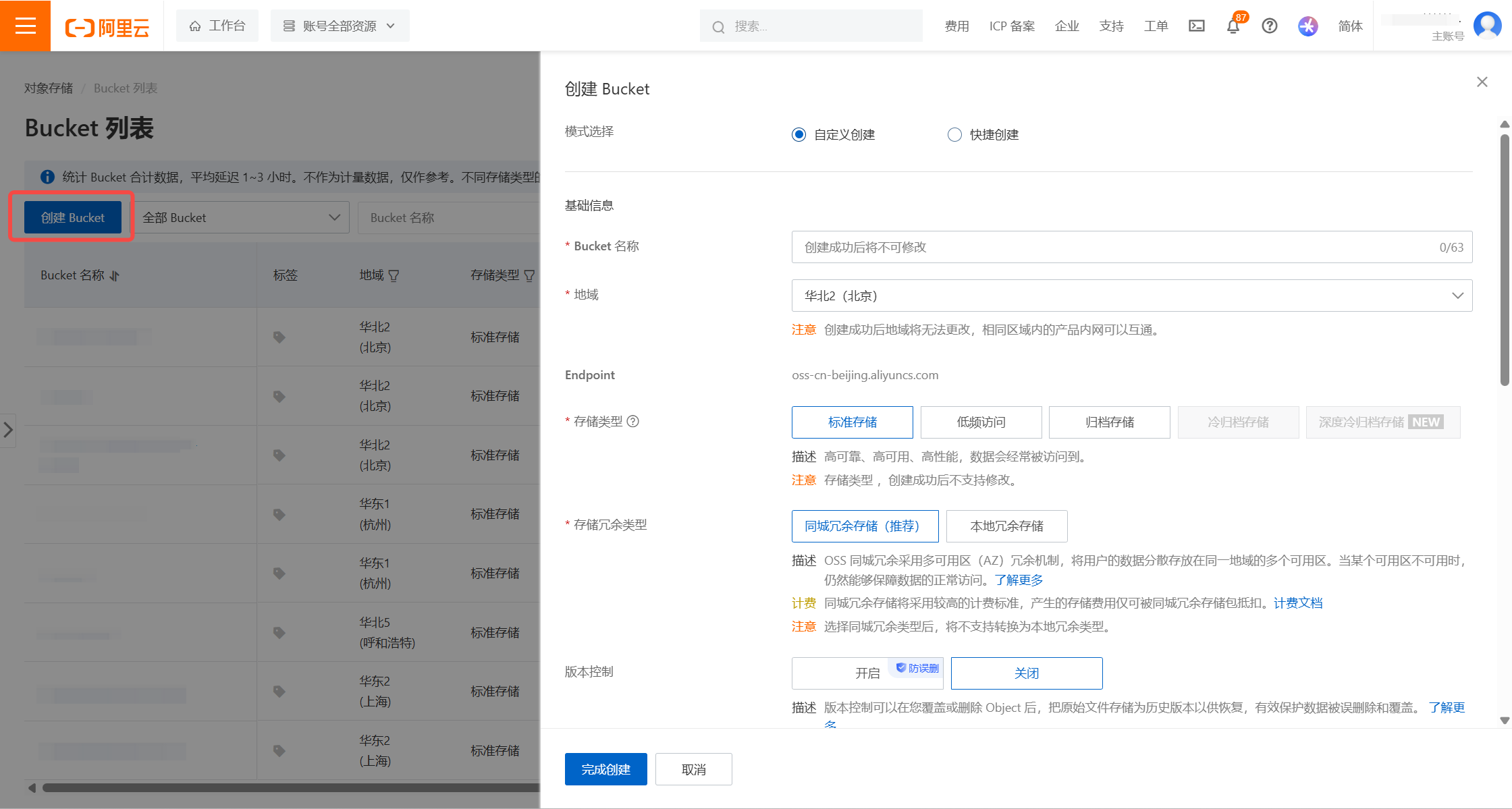Select 自定义创建 mode radio
Screen dimensions: 1512x809
pyautogui.click(x=799, y=135)
